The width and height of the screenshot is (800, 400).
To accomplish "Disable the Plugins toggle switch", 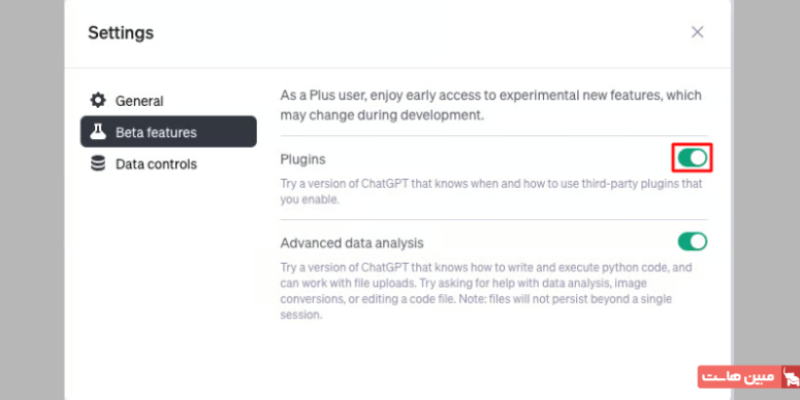I will [x=692, y=158].
